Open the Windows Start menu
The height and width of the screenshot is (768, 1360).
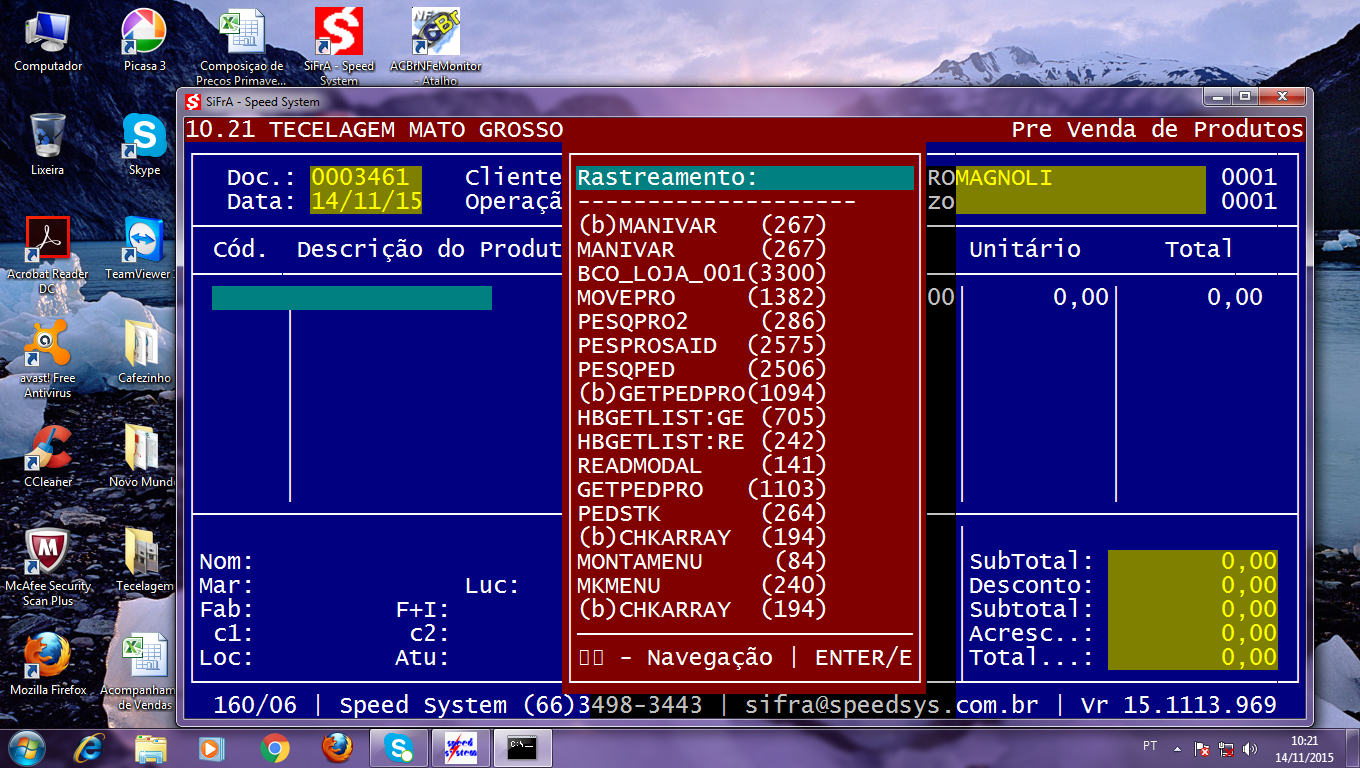coord(27,748)
